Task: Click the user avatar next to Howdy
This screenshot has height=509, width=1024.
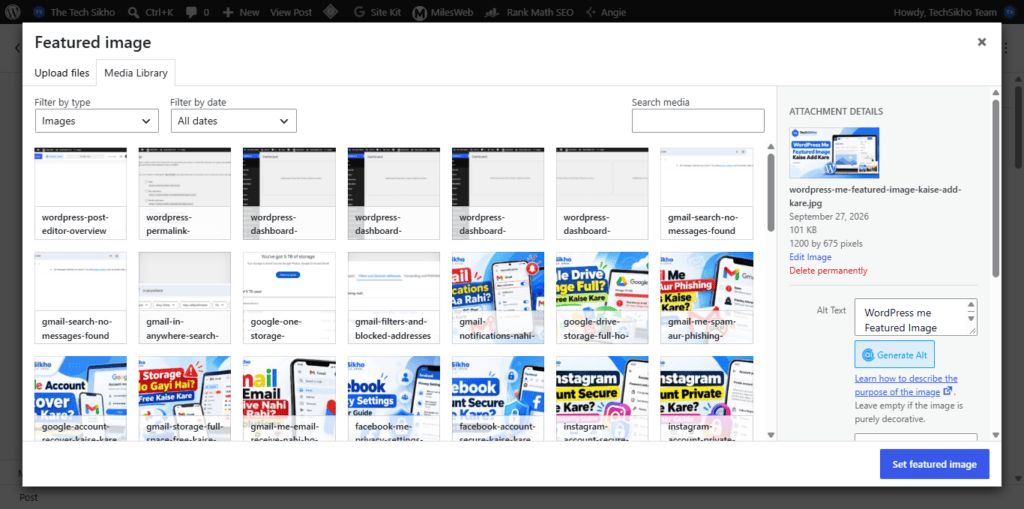Action: (1008, 12)
